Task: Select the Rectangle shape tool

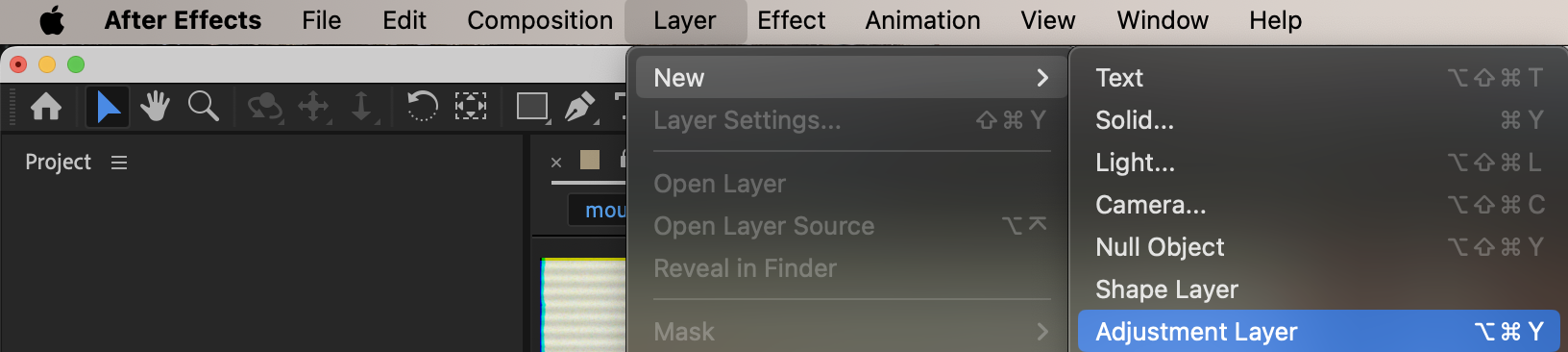Action: tap(532, 106)
